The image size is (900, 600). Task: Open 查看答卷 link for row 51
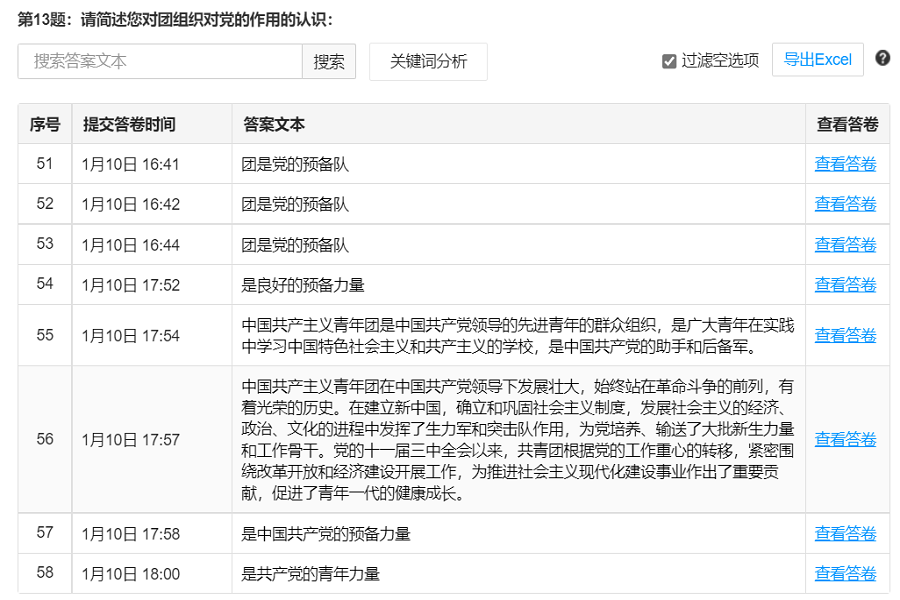(x=845, y=164)
